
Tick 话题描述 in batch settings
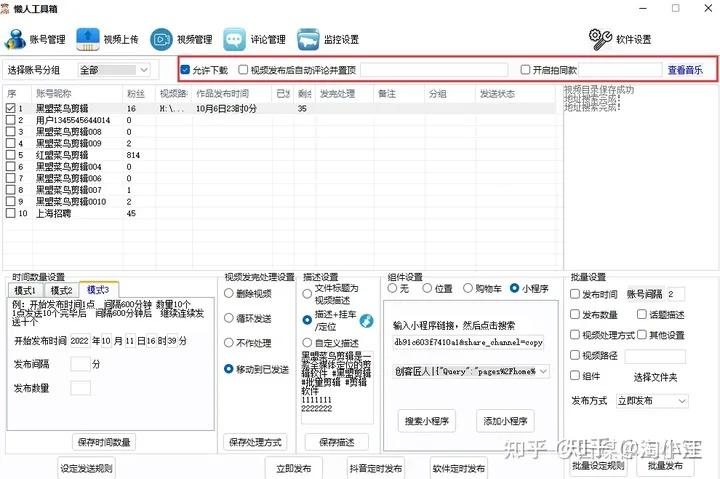pyautogui.click(x=641, y=314)
